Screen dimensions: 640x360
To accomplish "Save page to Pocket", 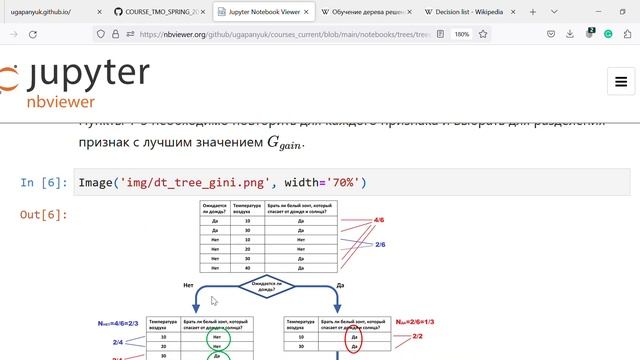I will pyautogui.click(x=551, y=34).
